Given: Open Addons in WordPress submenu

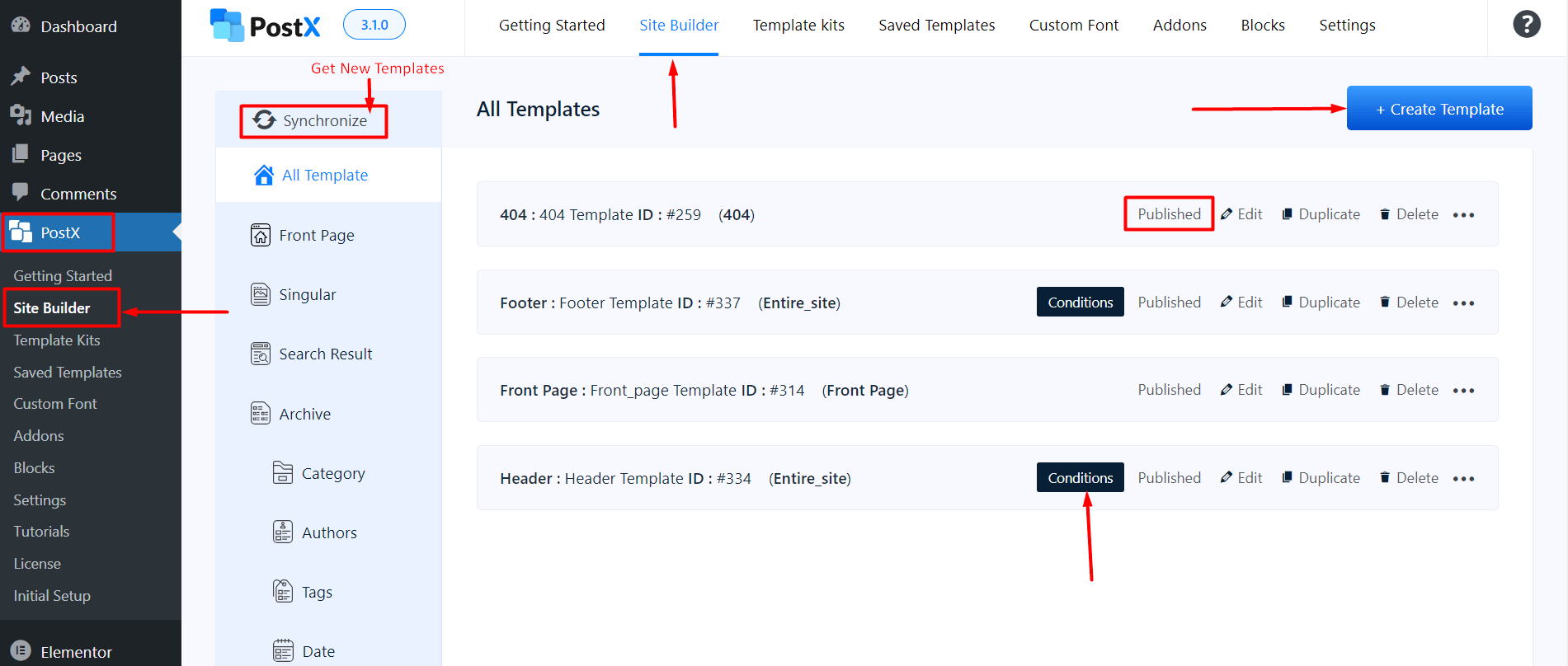Looking at the screenshot, I should [39, 436].
